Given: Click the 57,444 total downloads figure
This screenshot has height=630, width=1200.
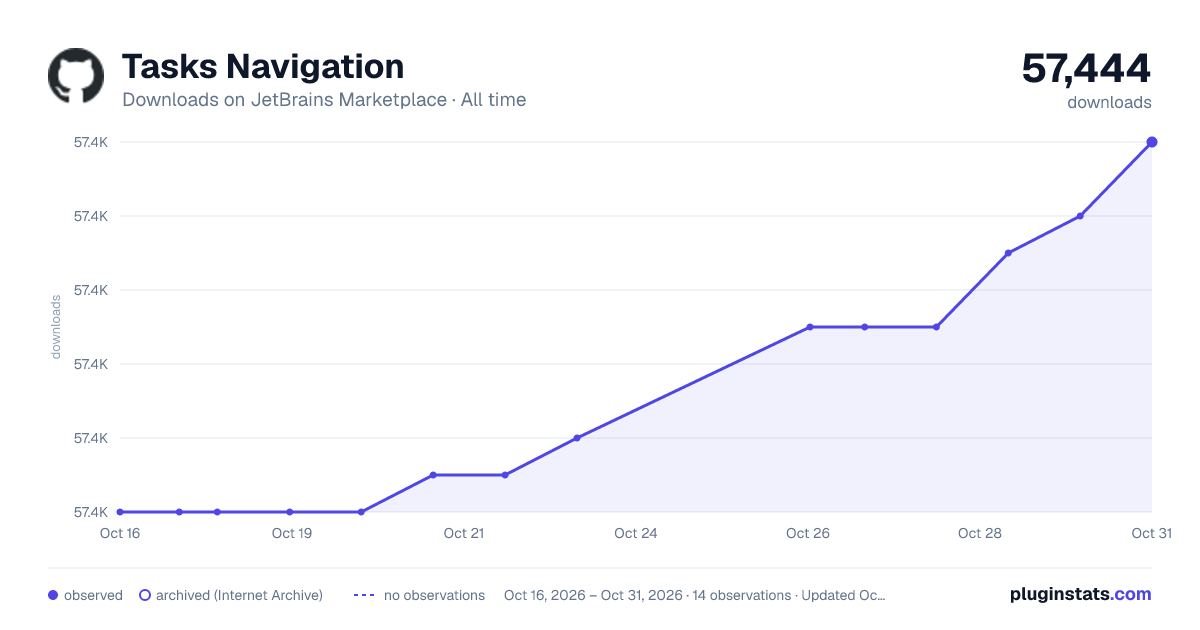Looking at the screenshot, I should 1086,68.
